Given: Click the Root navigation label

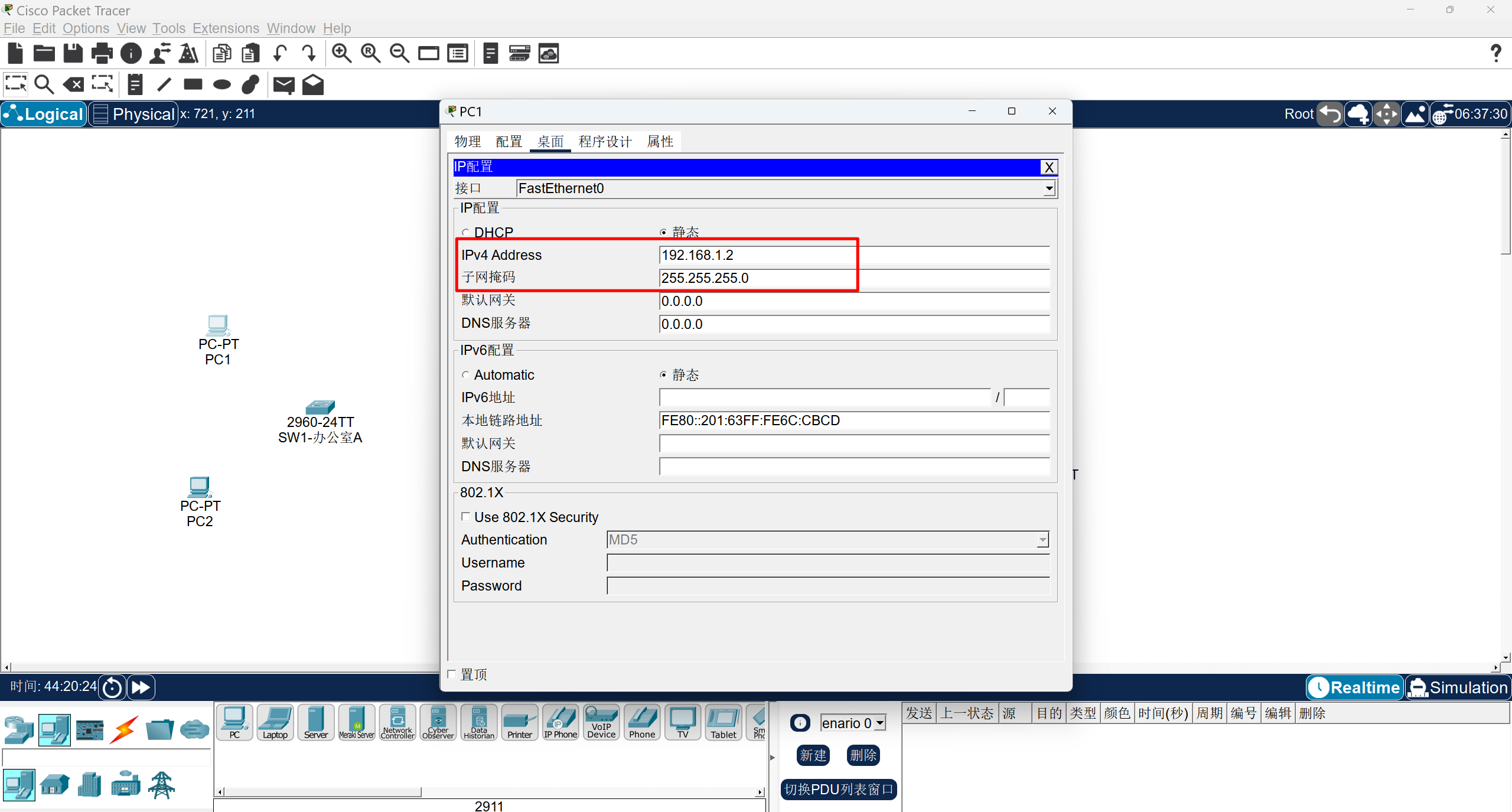Looking at the screenshot, I should click(x=1299, y=114).
